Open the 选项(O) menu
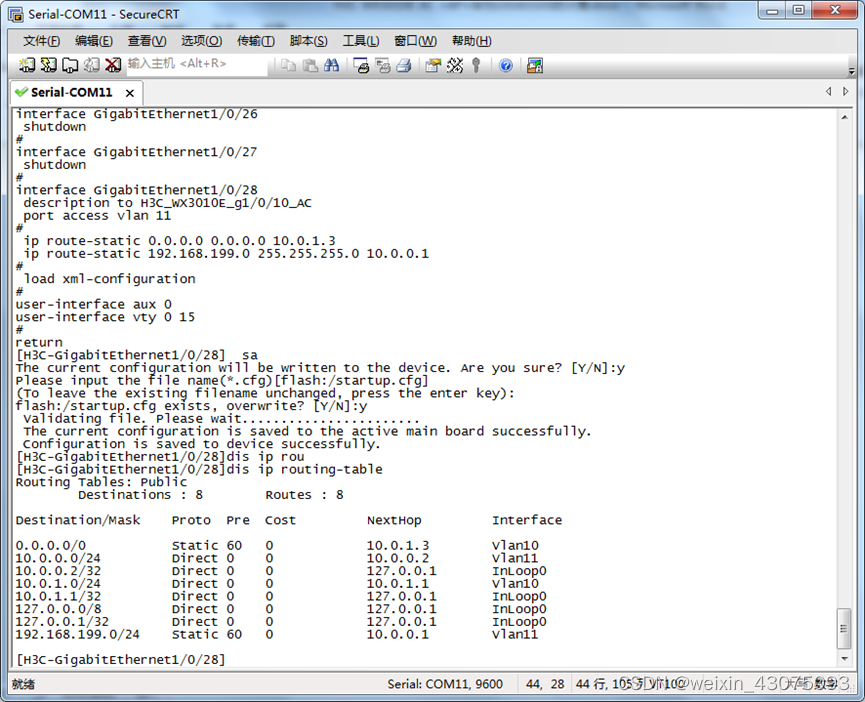Image resolution: width=865 pixels, height=702 pixels. pyautogui.click(x=201, y=41)
